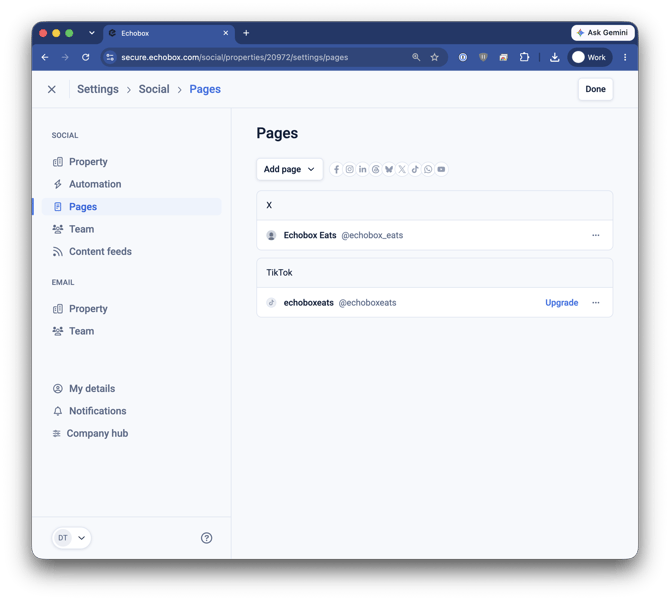The width and height of the screenshot is (670, 601).
Task: Open Social Team settings
Action: (73, 229)
